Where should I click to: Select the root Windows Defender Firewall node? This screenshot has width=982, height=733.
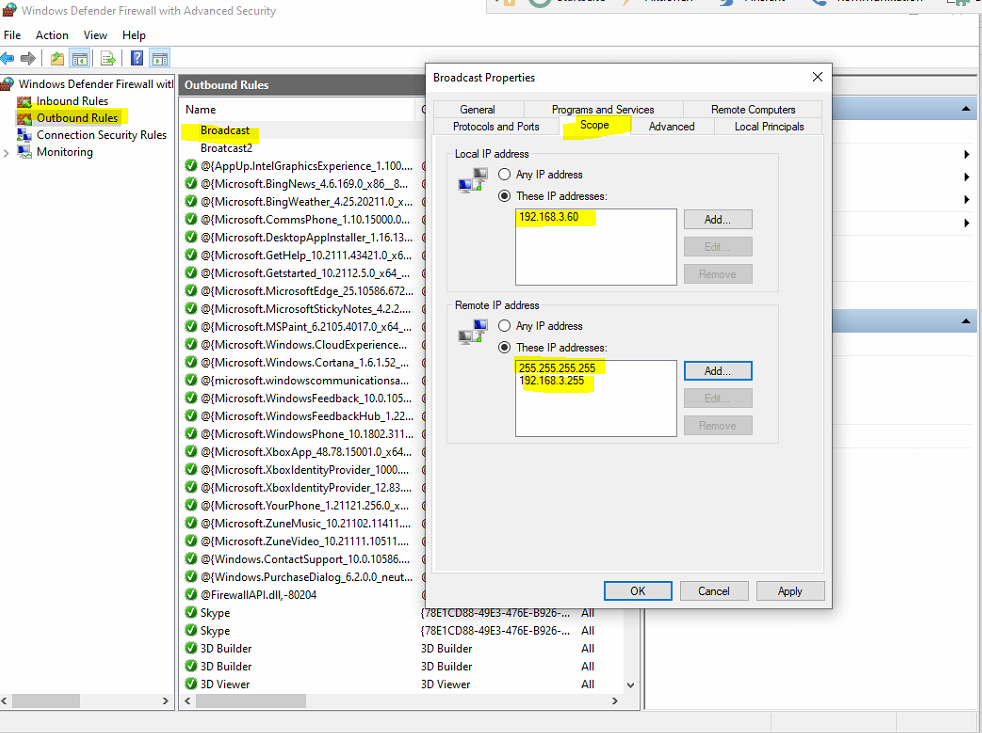tap(95, 84)
